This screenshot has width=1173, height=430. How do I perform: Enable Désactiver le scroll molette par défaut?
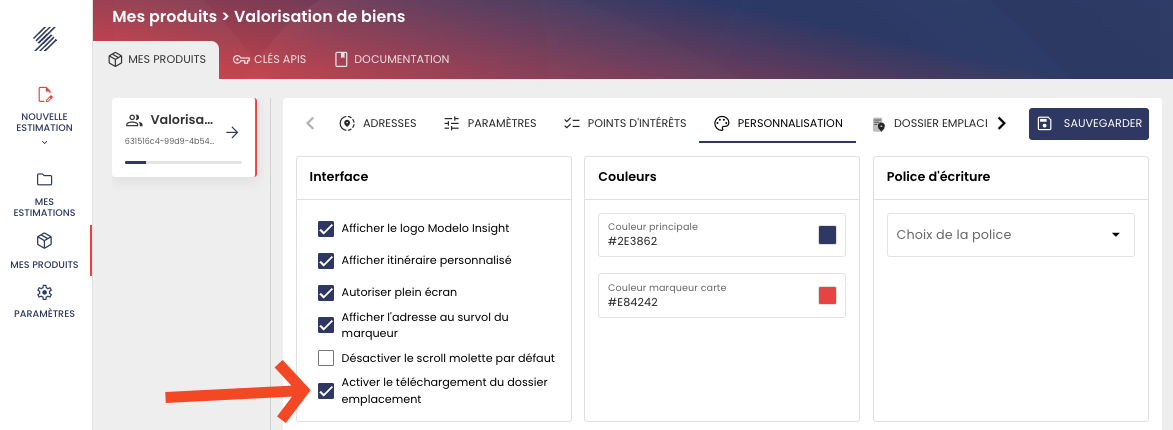tap(325, 358)
